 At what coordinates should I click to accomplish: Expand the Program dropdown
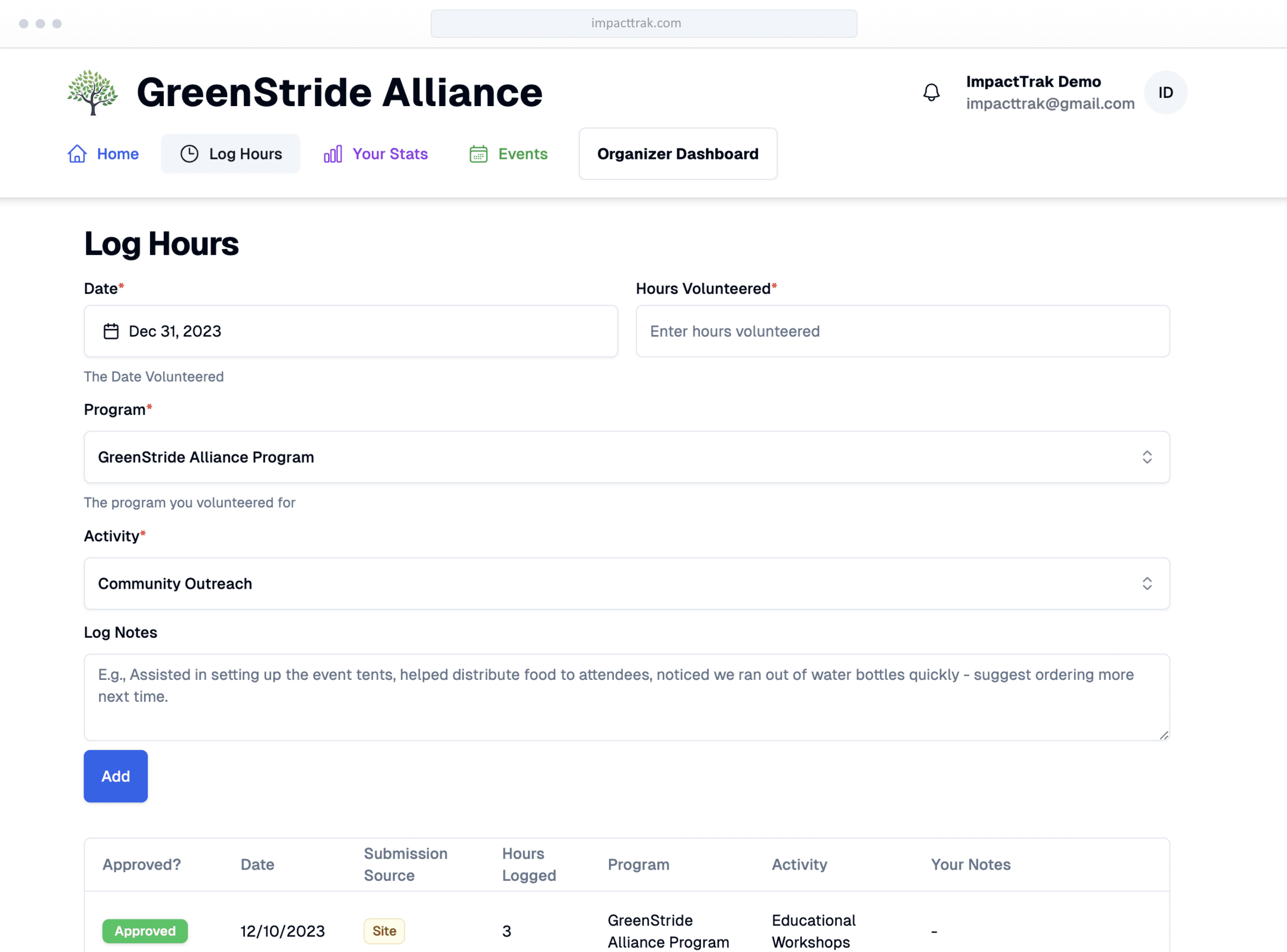[626, 457]
